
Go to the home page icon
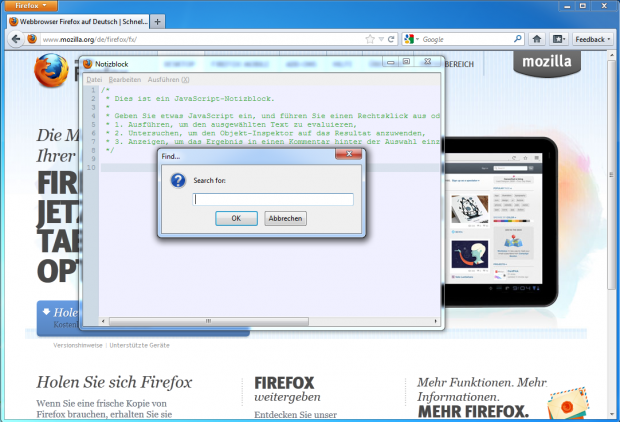pyautogui.click(x=537, y=39)
